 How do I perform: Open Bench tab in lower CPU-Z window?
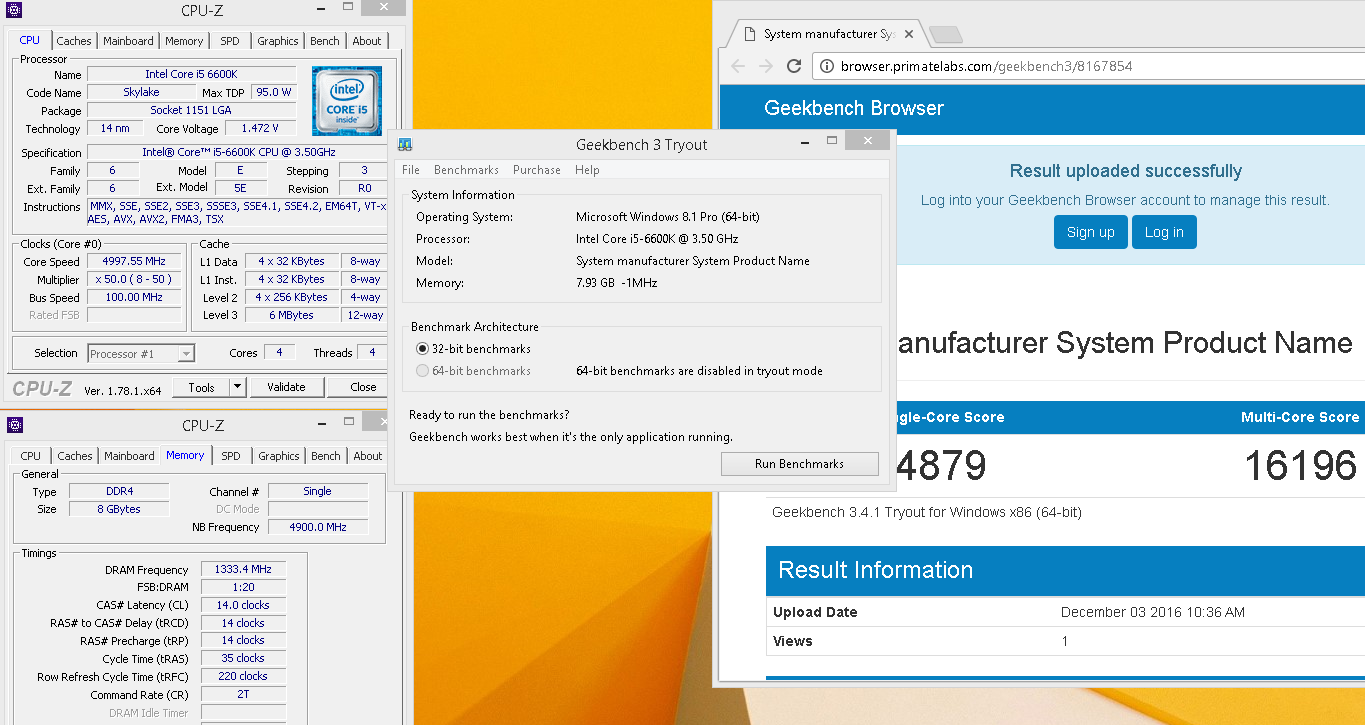click(326, 456)
